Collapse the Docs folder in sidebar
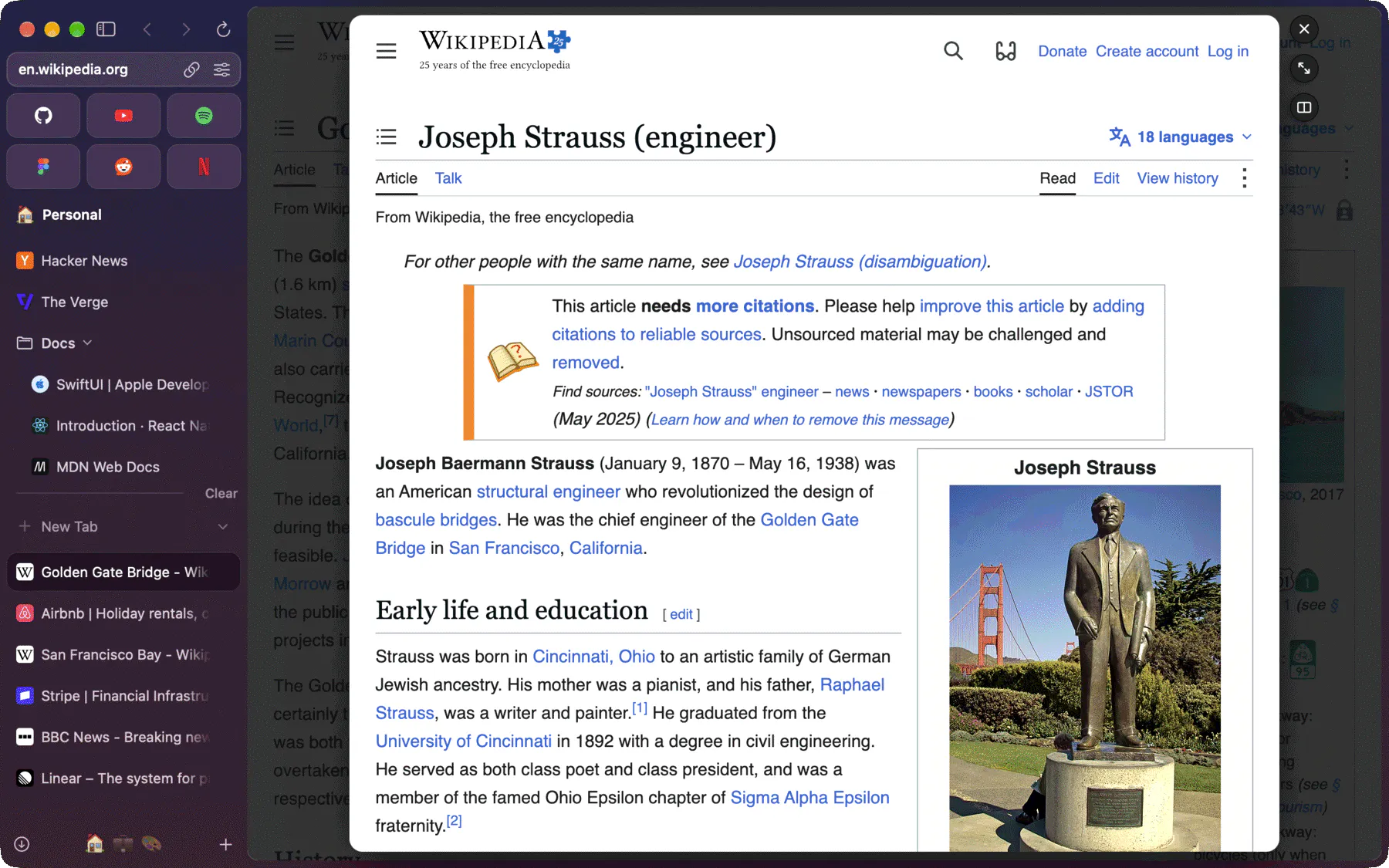 [x=87, y=343]
